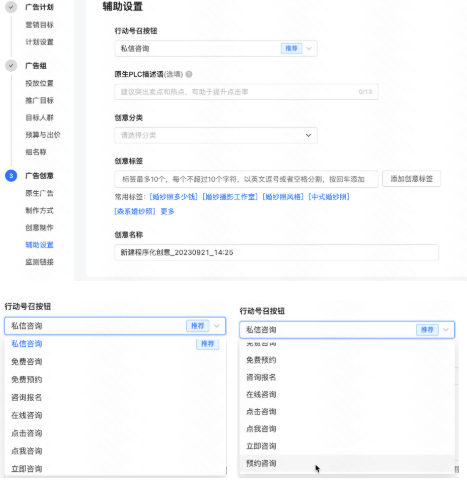Pick 在线咨询 in the list containing 免费咨询

coord(115,415)
